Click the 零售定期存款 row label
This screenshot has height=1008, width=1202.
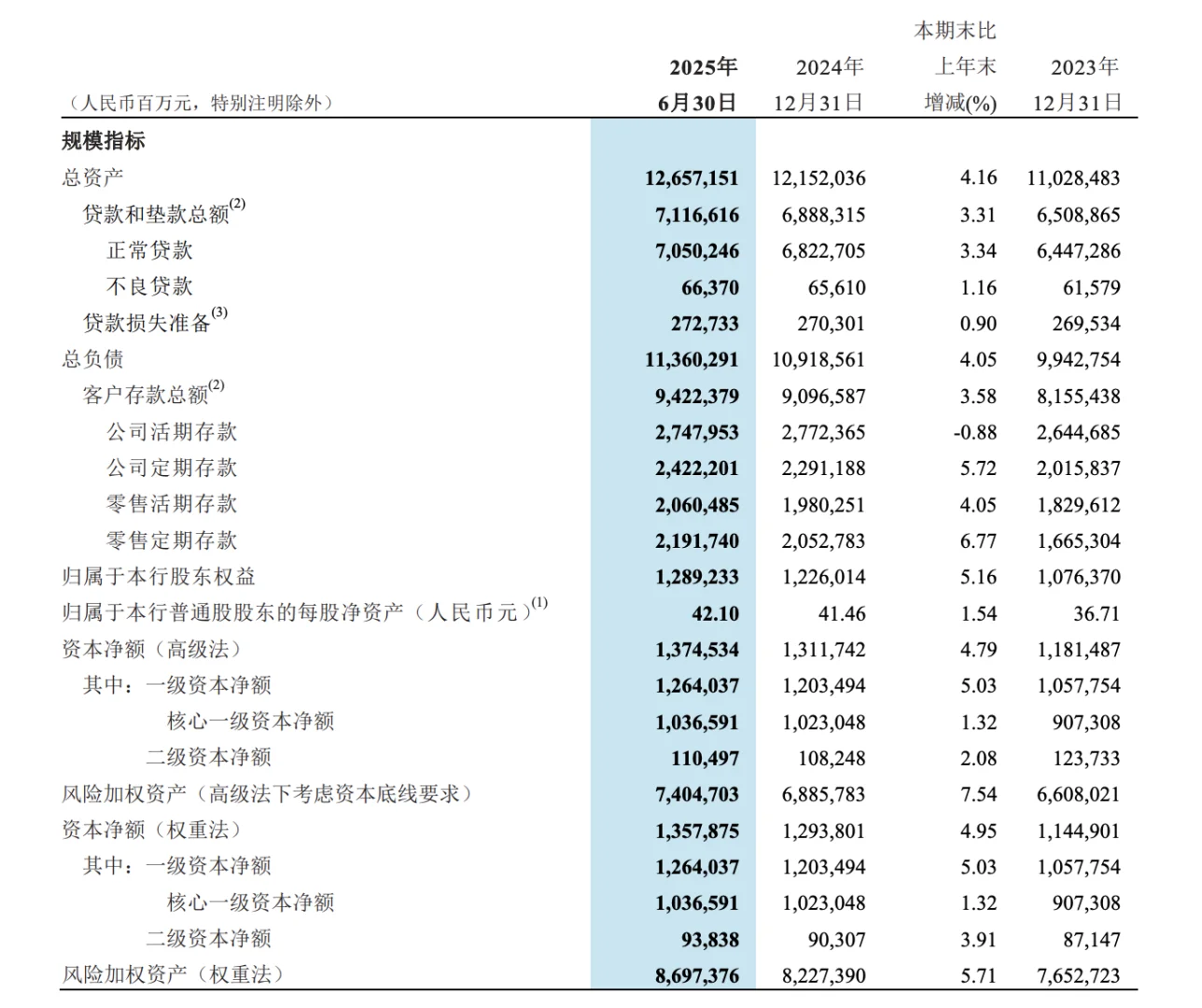[171, 540]
